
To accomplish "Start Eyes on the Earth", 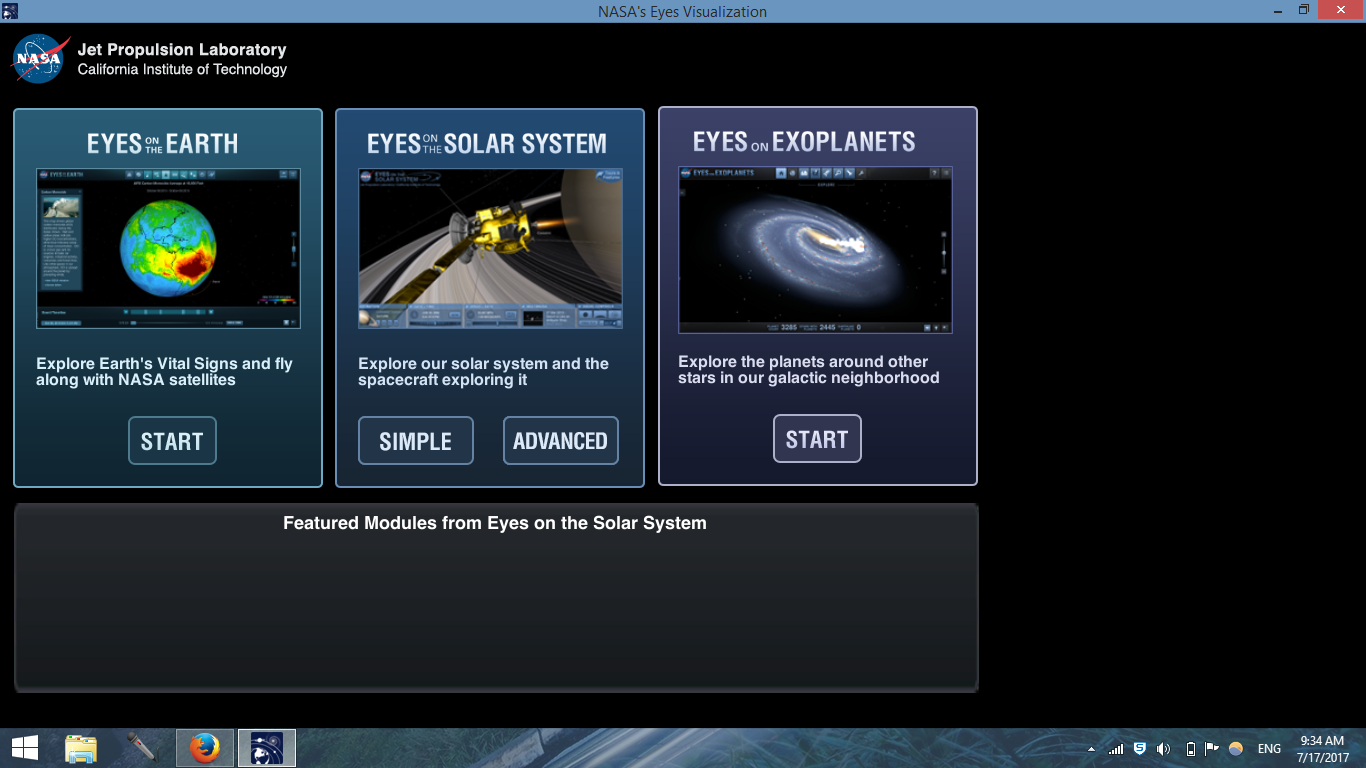I will 171,440.
